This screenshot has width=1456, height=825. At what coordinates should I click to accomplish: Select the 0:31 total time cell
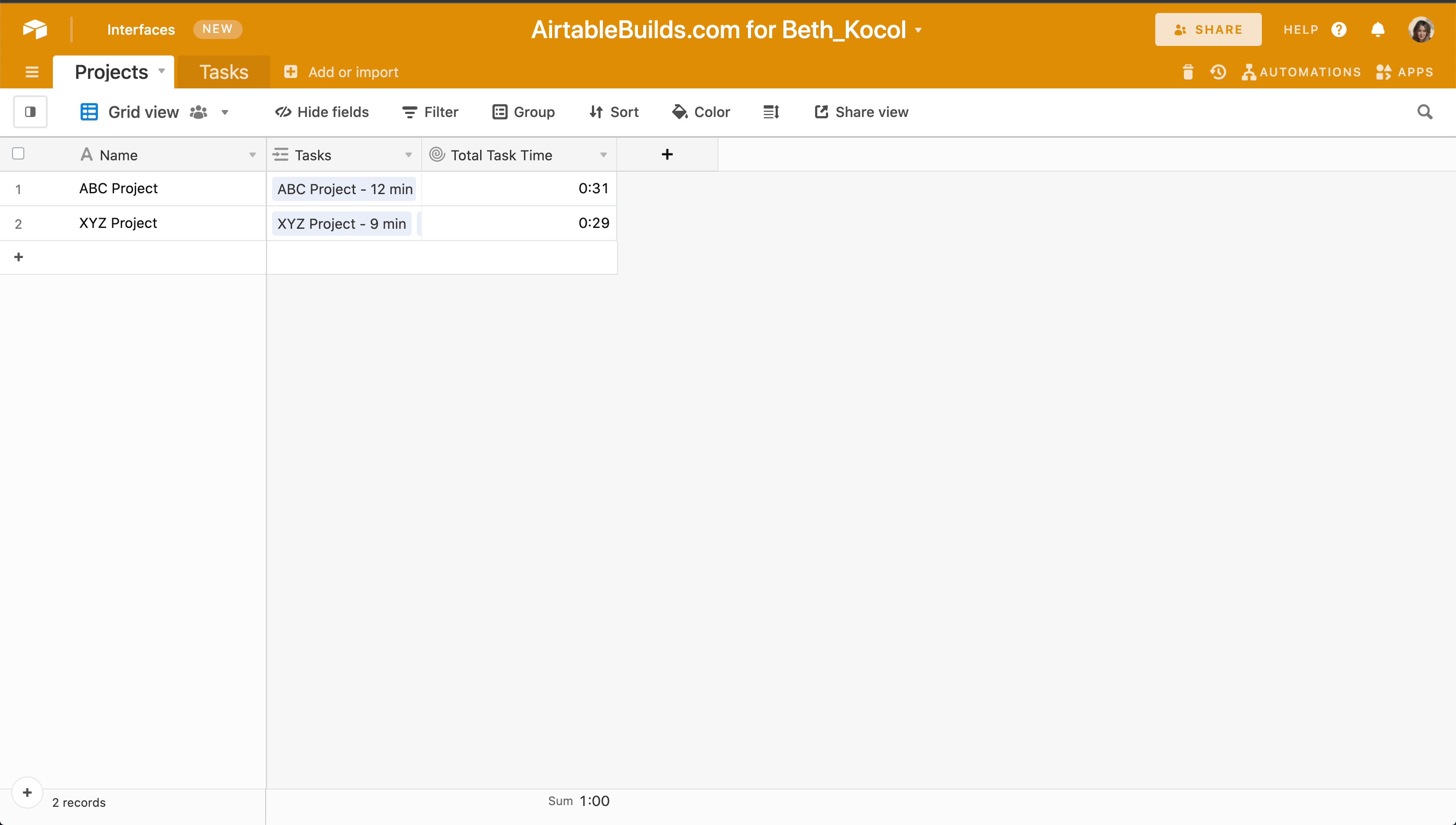click(519, 188)
